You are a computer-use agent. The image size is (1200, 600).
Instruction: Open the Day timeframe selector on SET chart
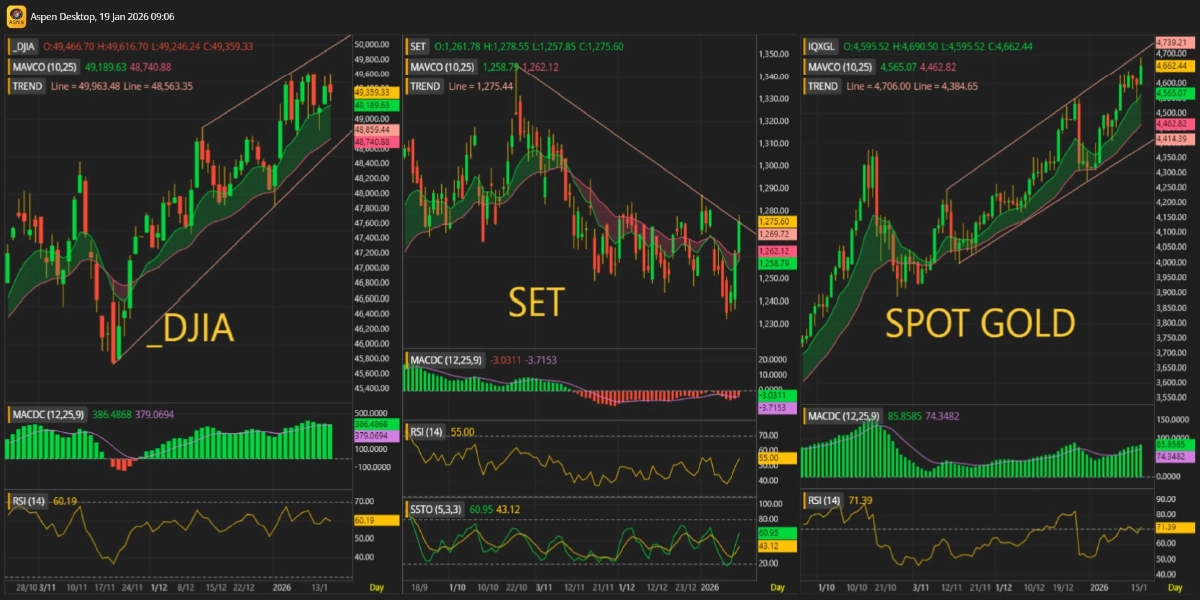tap(776, 586)
